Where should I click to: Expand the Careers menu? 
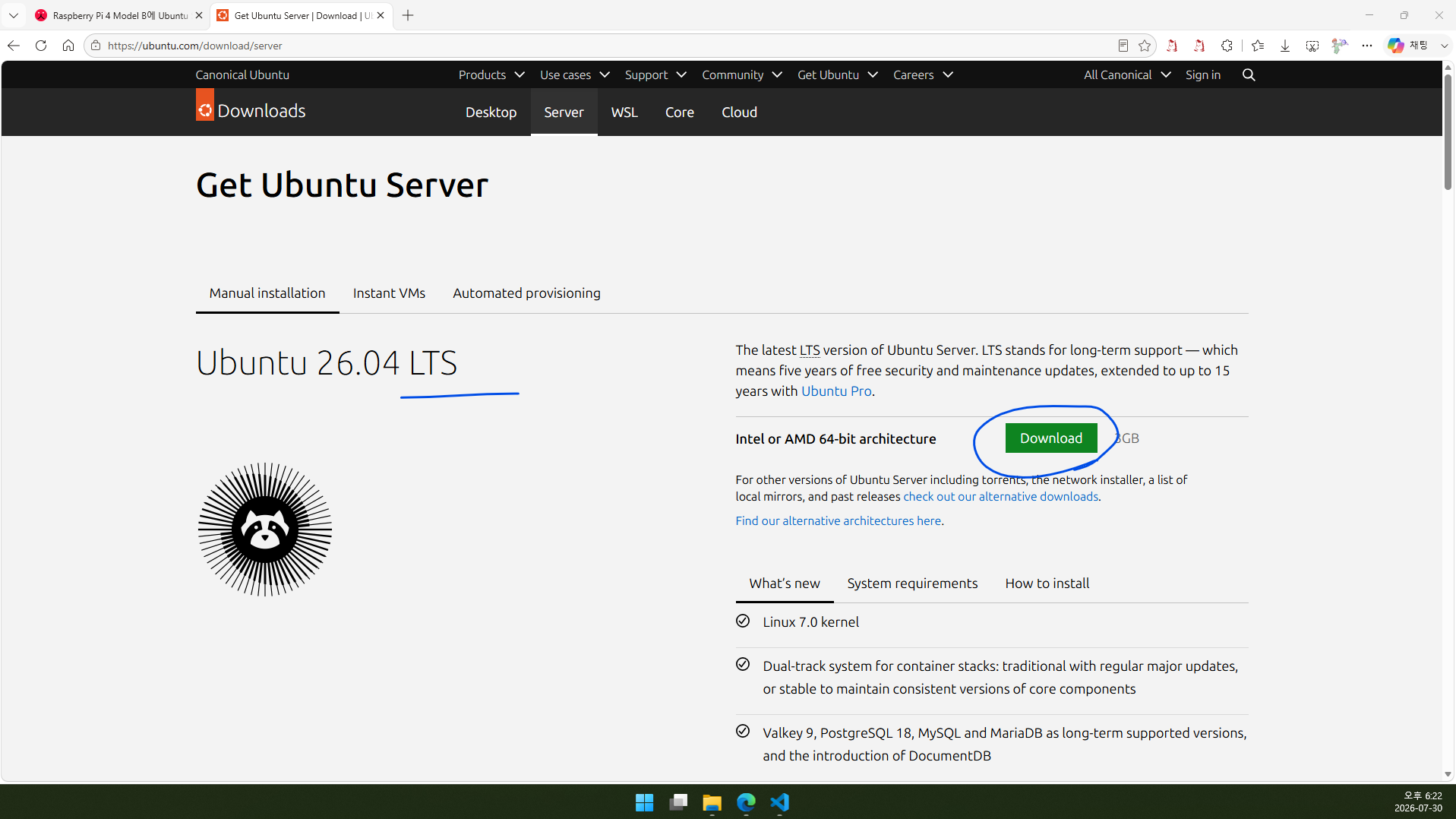923,74
